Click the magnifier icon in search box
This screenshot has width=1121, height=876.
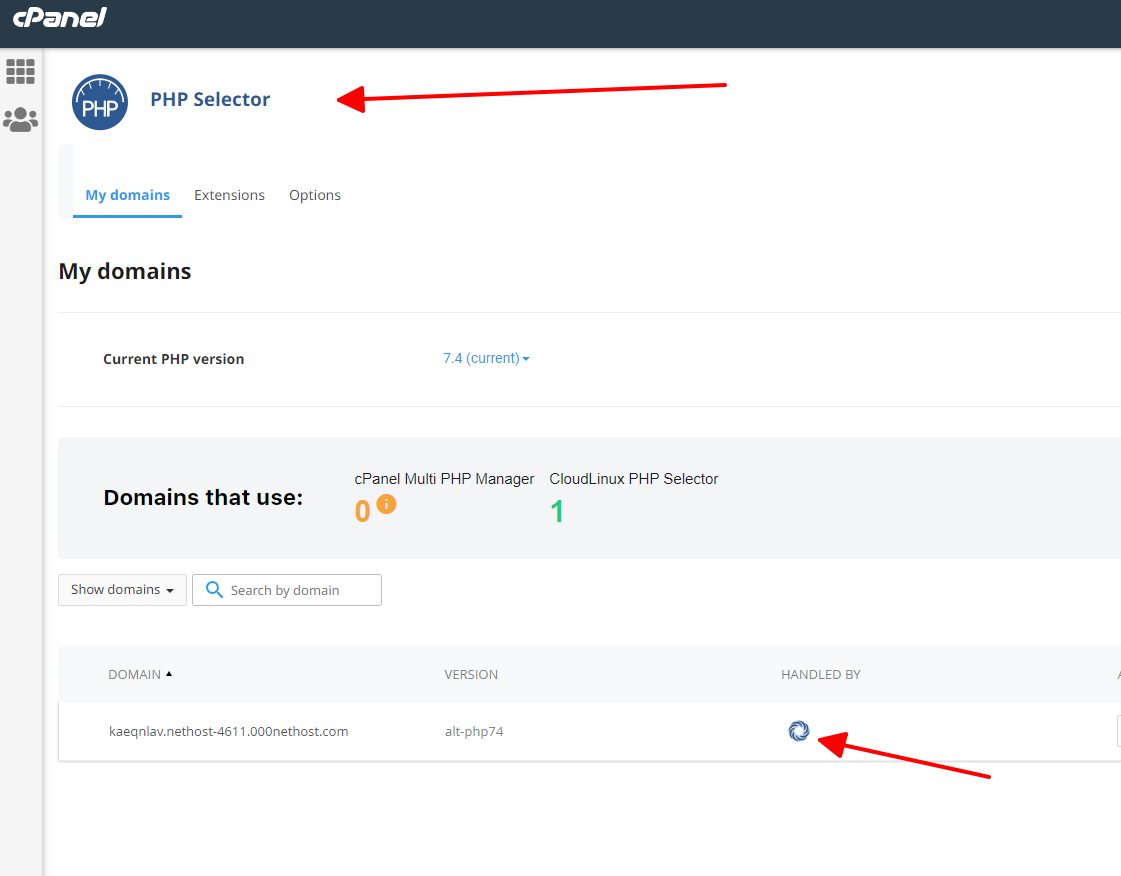tap(214, 589)
